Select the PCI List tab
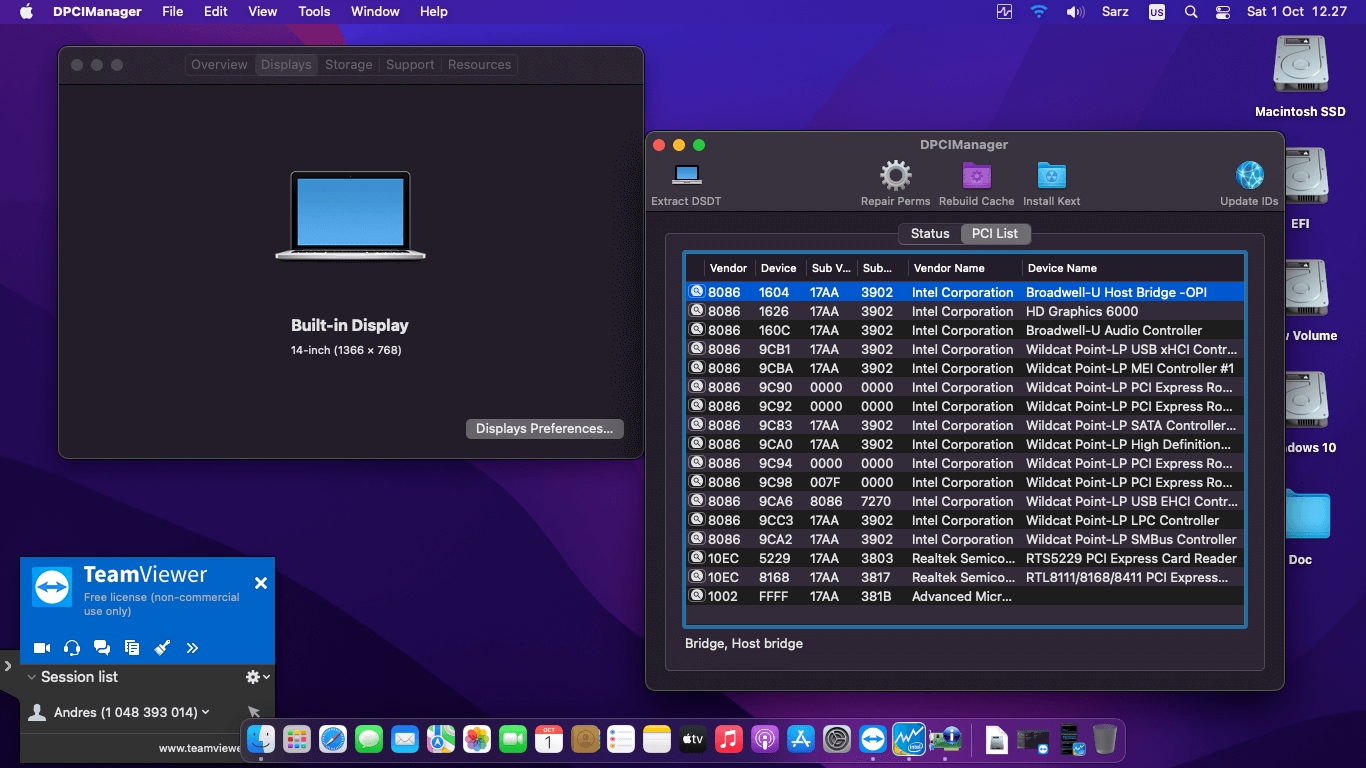Viewport: 1366px width, 768px height. [995, 233]
